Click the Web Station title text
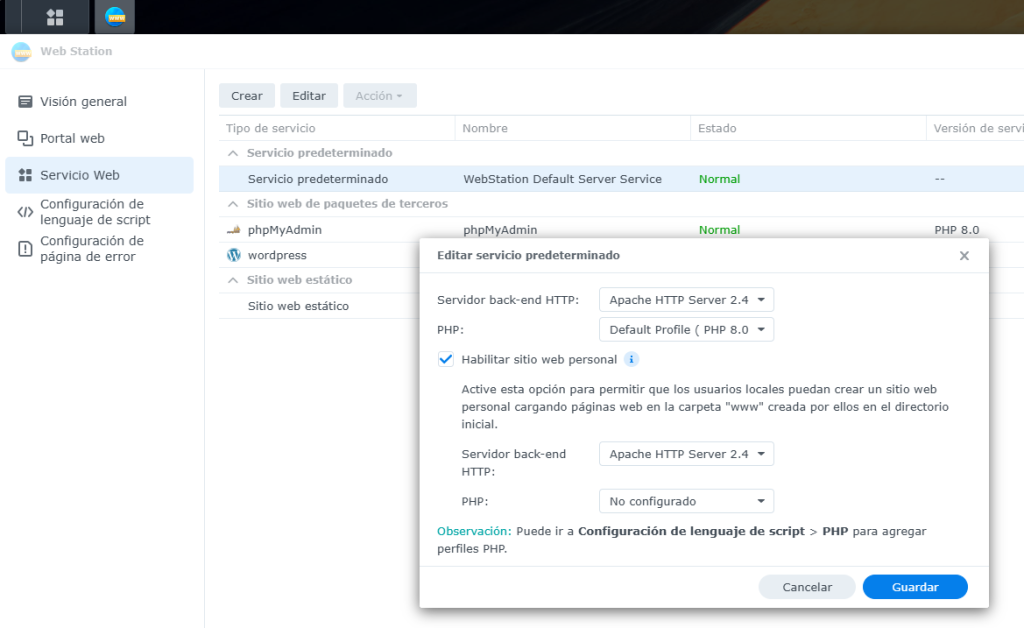This screenshot has width=1024, height=628. 76,52
